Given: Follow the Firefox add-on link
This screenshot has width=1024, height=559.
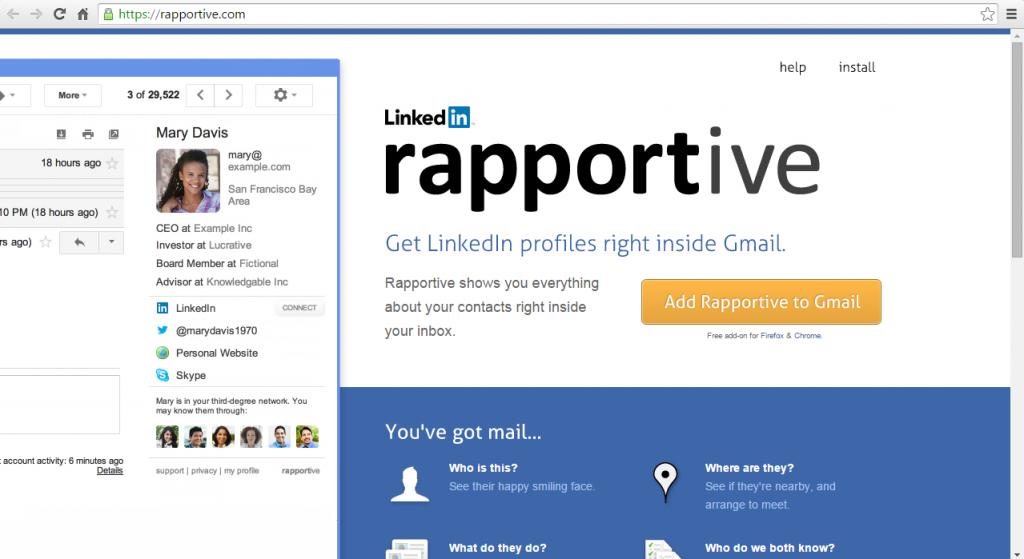Looking at the screenshot, I should 772,336.
